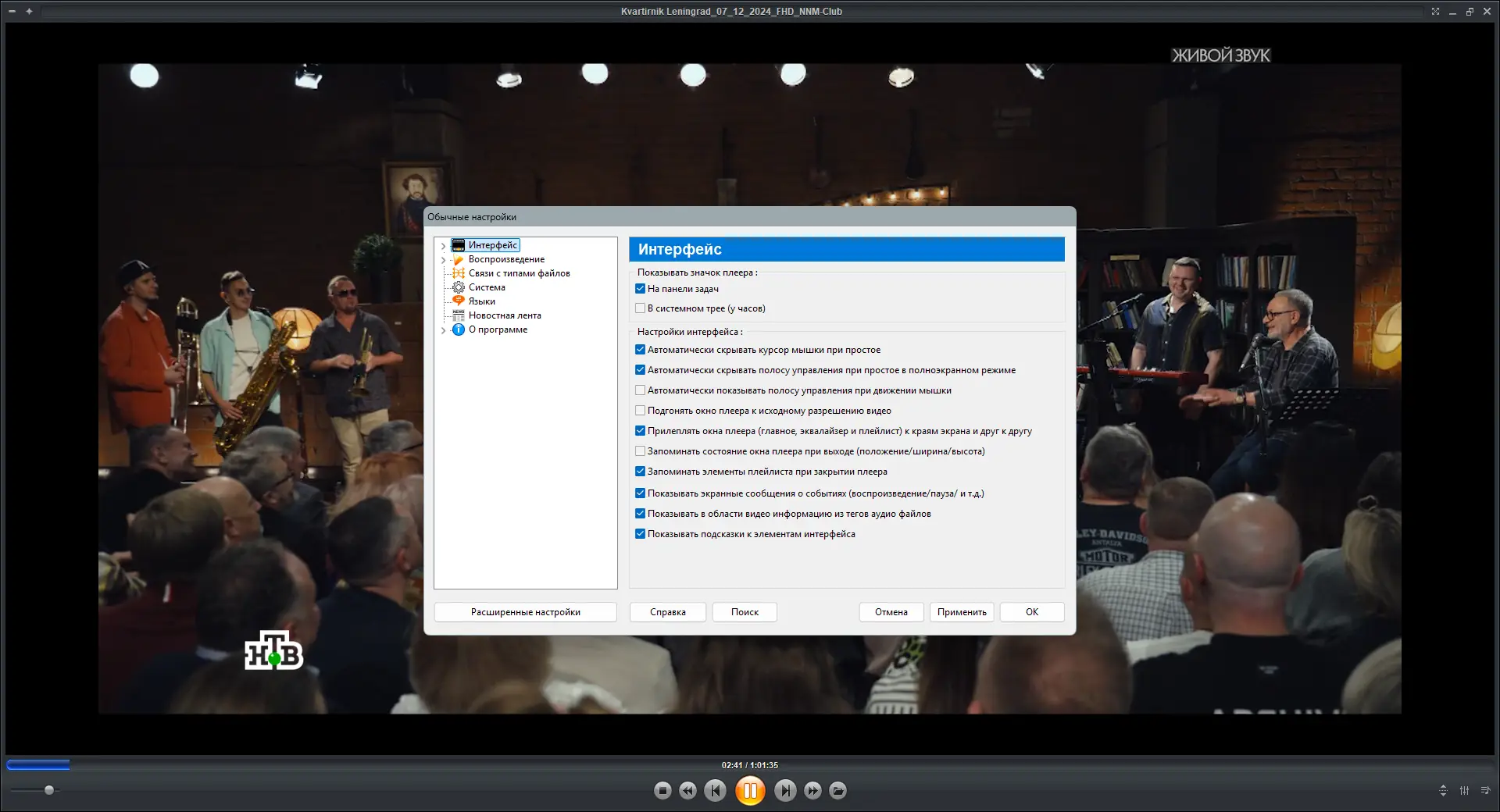Open the playlist icon bottom right

click(1485, 790)
